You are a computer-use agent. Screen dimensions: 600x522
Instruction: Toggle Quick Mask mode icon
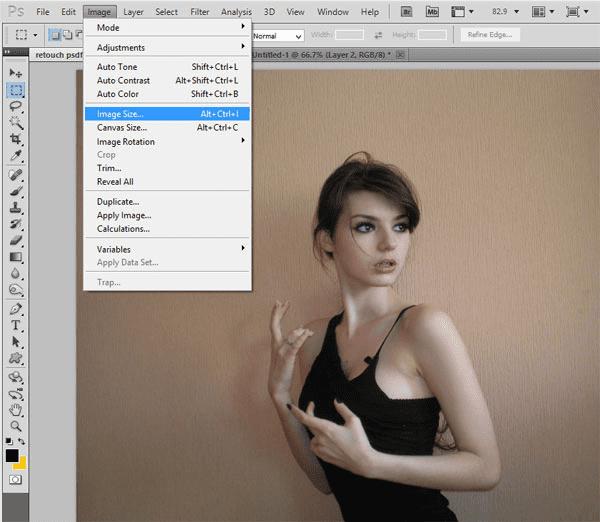(x=15, y=480)
